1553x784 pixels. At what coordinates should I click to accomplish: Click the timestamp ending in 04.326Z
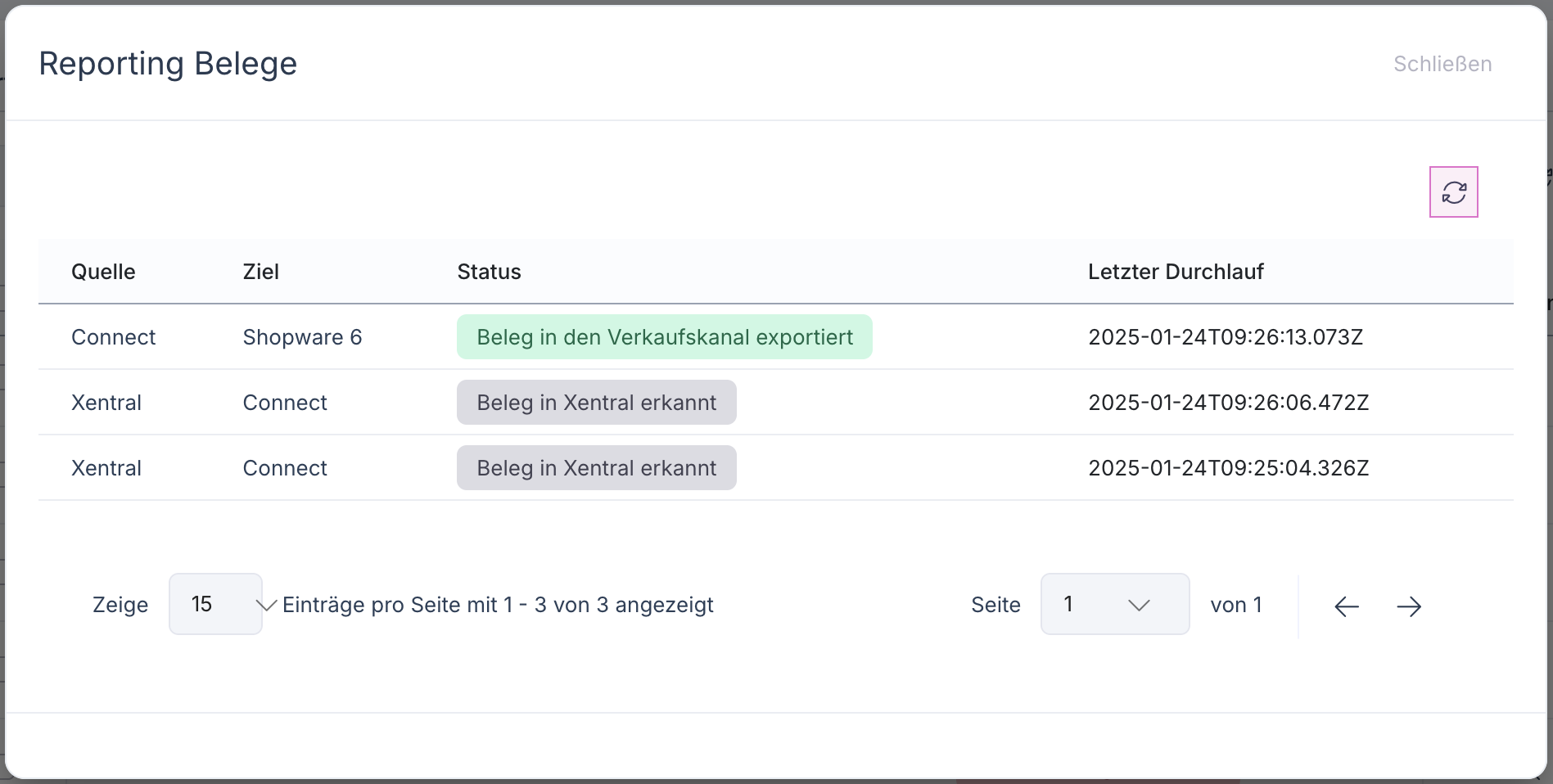[x=1228, y=468]
